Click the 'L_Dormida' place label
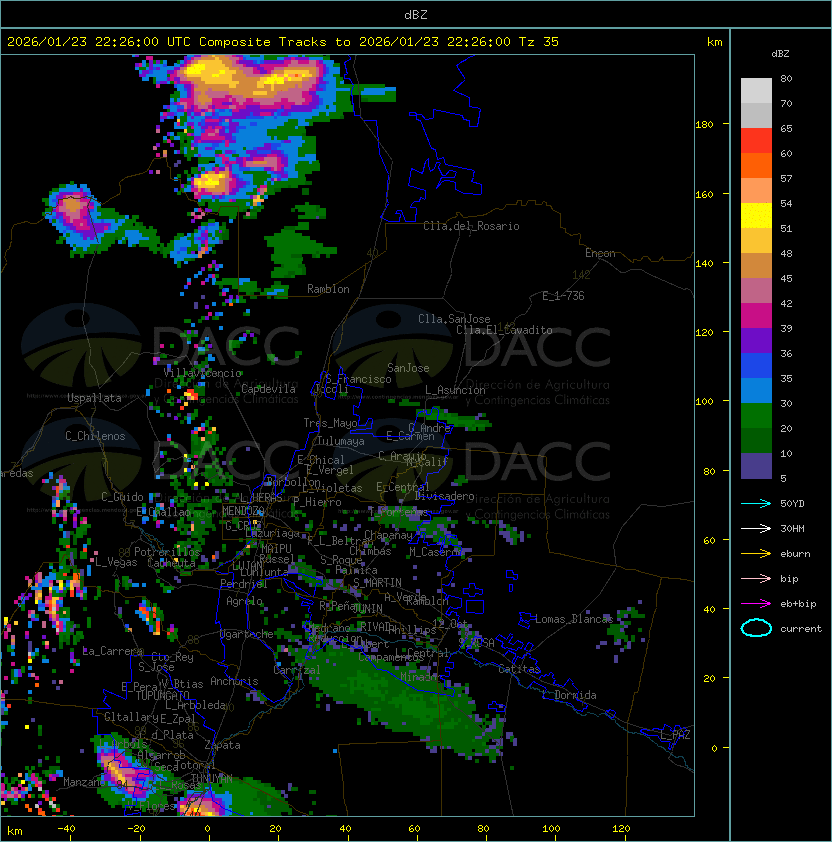The width and height of the screenshot is (832, 842). [569, 695]
